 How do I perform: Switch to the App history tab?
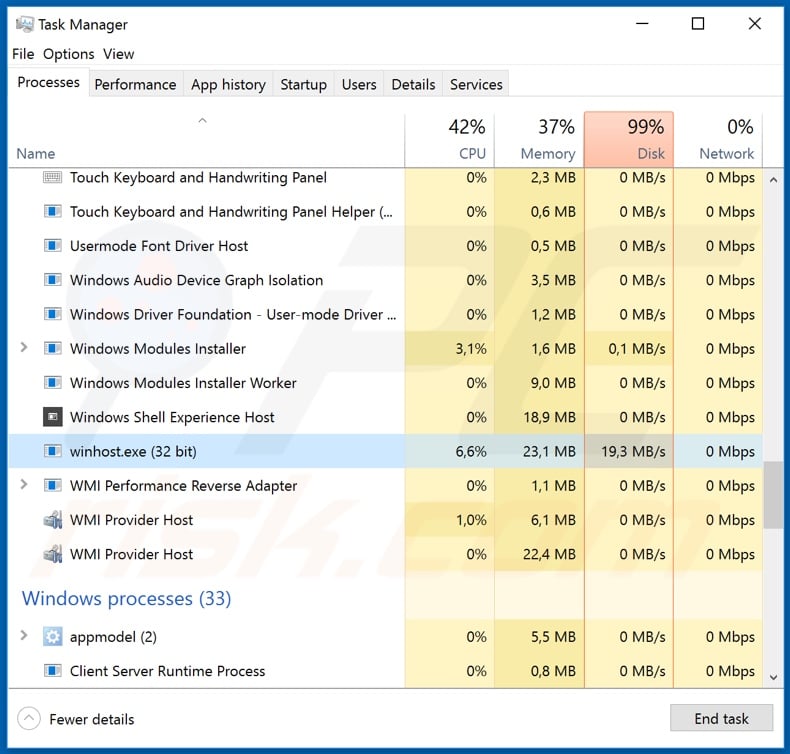(228, 84)
